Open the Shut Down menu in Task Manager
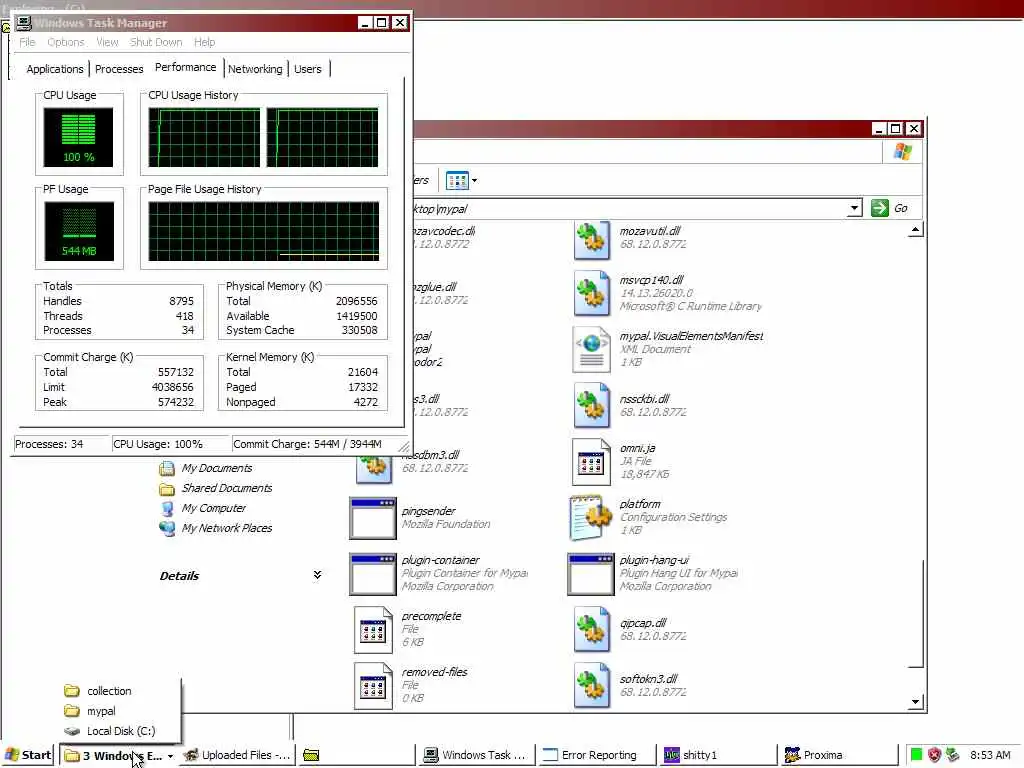Screen dimensions: 1024x768 pos(156,42)
